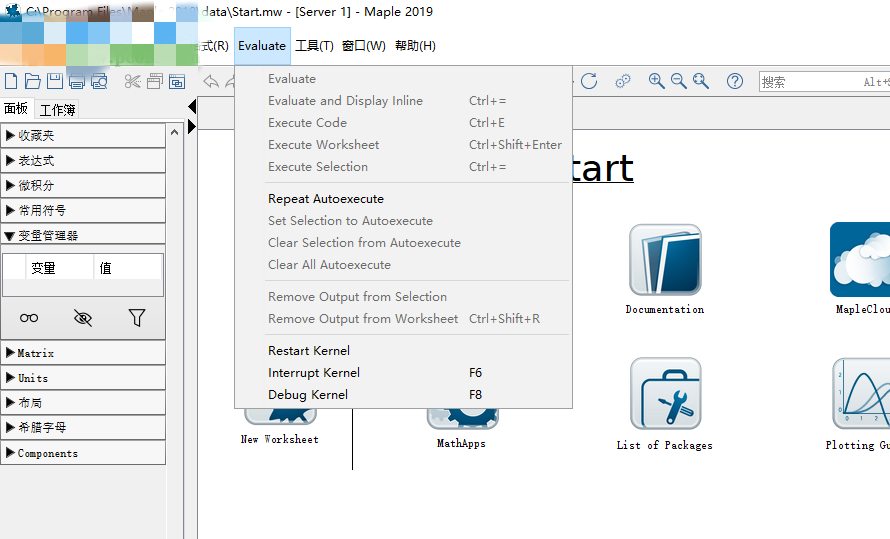
Task: Collapse side panel with left black arrow
Action: click(192, 106)
